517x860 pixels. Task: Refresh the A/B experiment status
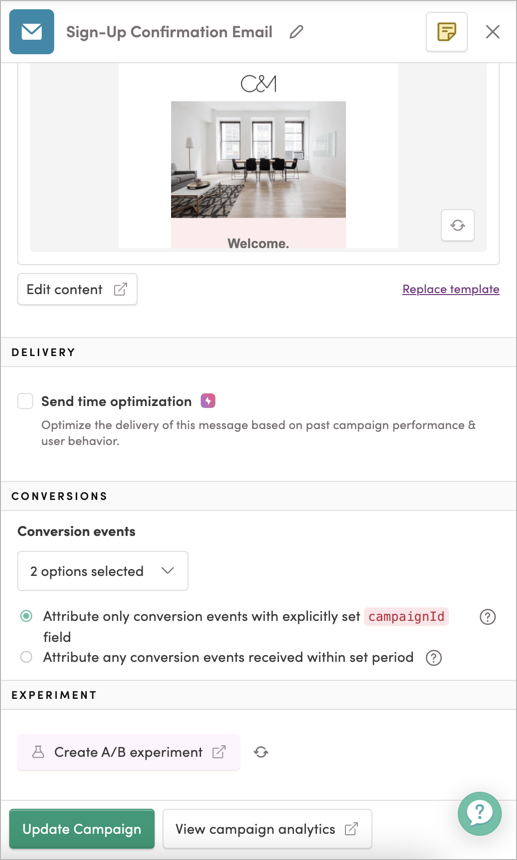click(x=261, y=752)
